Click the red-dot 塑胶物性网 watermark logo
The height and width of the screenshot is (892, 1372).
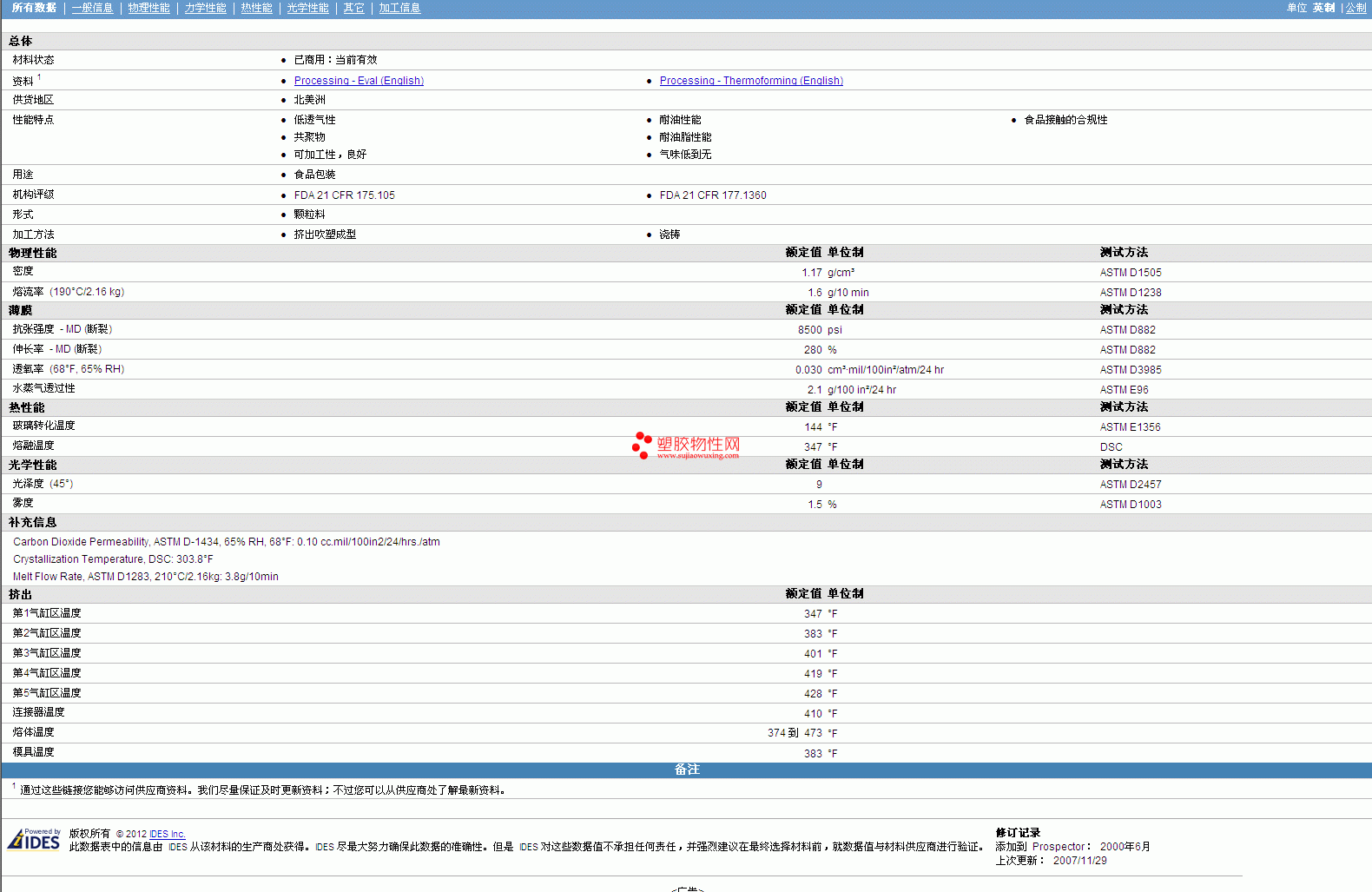point(686,446)
